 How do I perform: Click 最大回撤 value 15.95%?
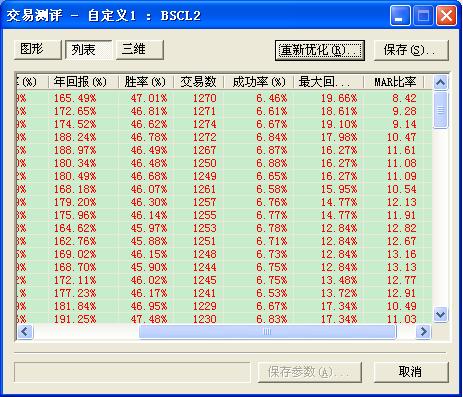click(339, 189)
